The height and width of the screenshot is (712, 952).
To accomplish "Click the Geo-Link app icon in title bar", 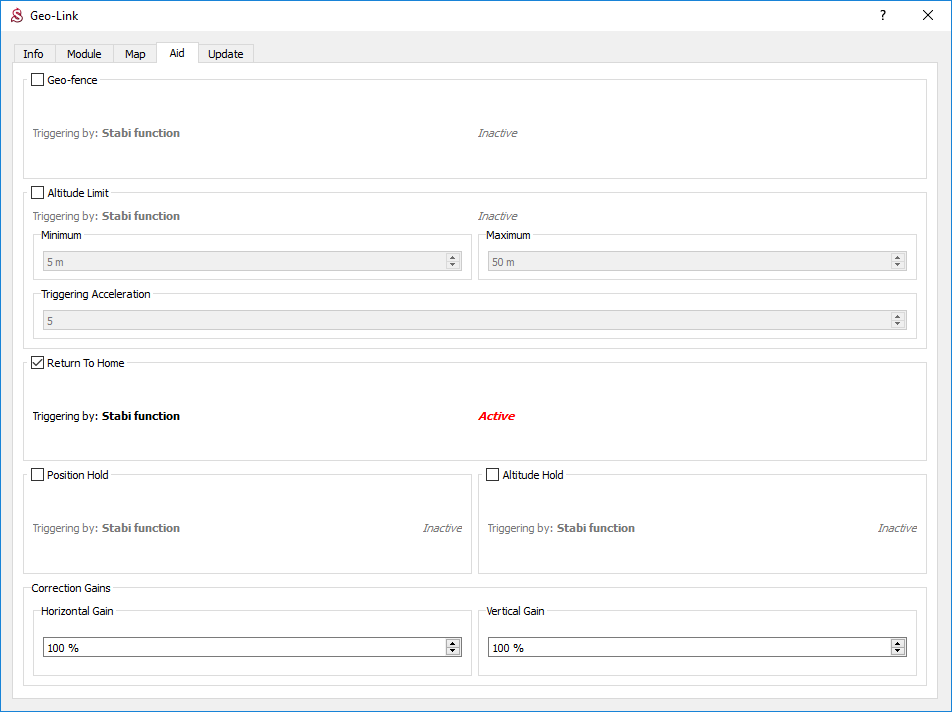I will [17, 16].
